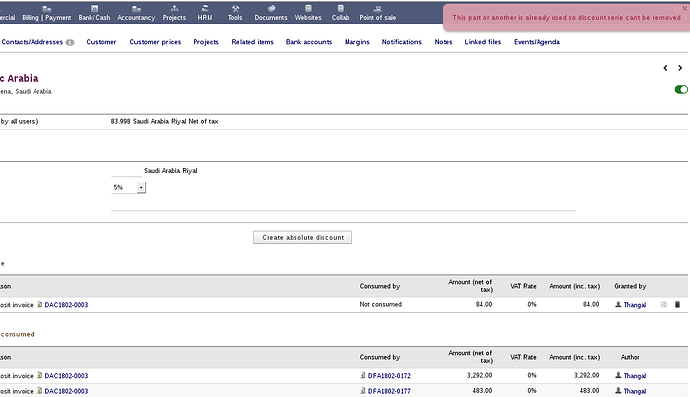
Task: Open user Thangal in the 3,292.00 row
Action: coord(635,376)
